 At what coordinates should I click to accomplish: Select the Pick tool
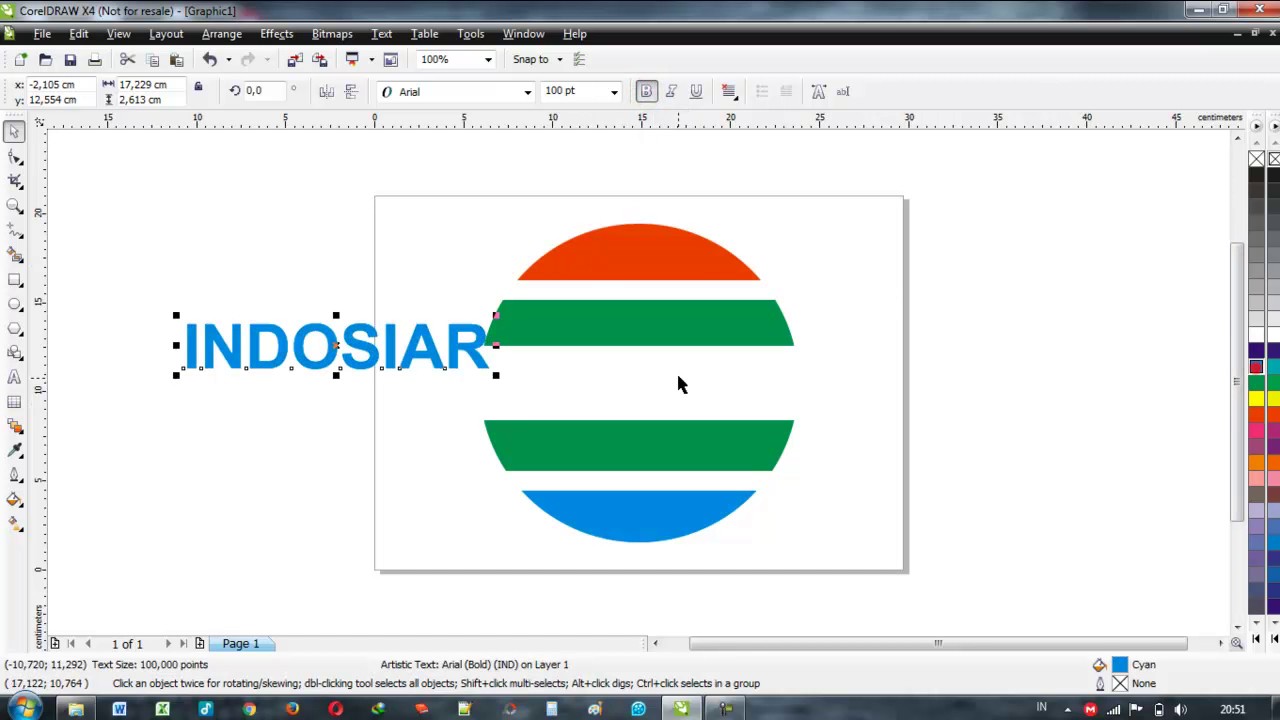coord(14,132)
